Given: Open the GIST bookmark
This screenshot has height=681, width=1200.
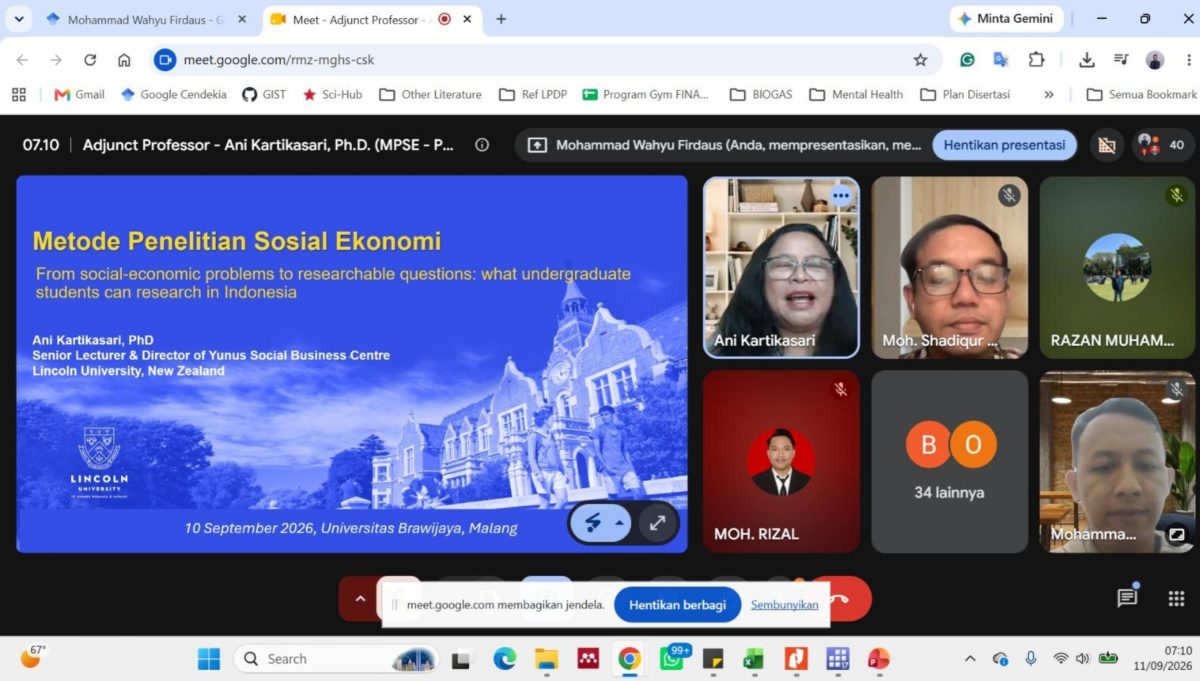Looking at the screenshot, I should click(264, 94).
